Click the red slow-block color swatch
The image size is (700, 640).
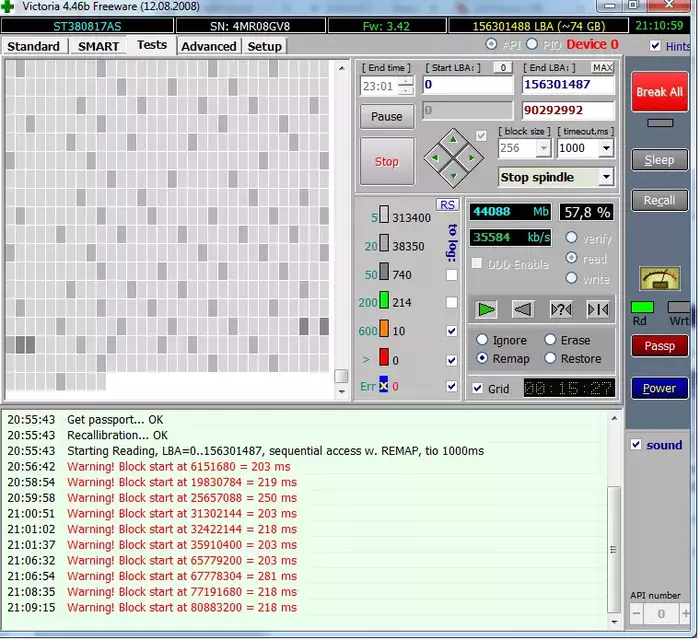383,357
